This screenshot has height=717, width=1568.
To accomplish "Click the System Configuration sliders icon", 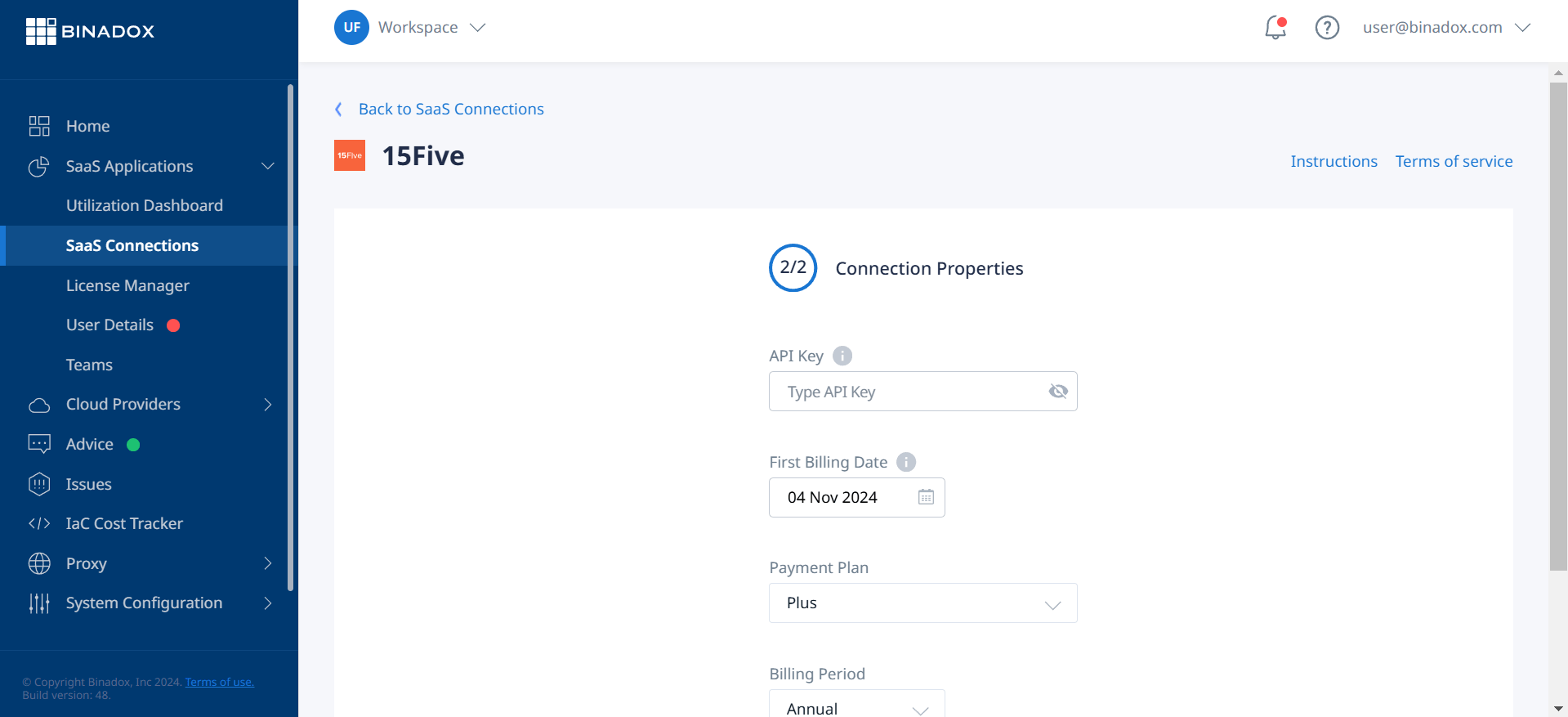I will [39, 603].
